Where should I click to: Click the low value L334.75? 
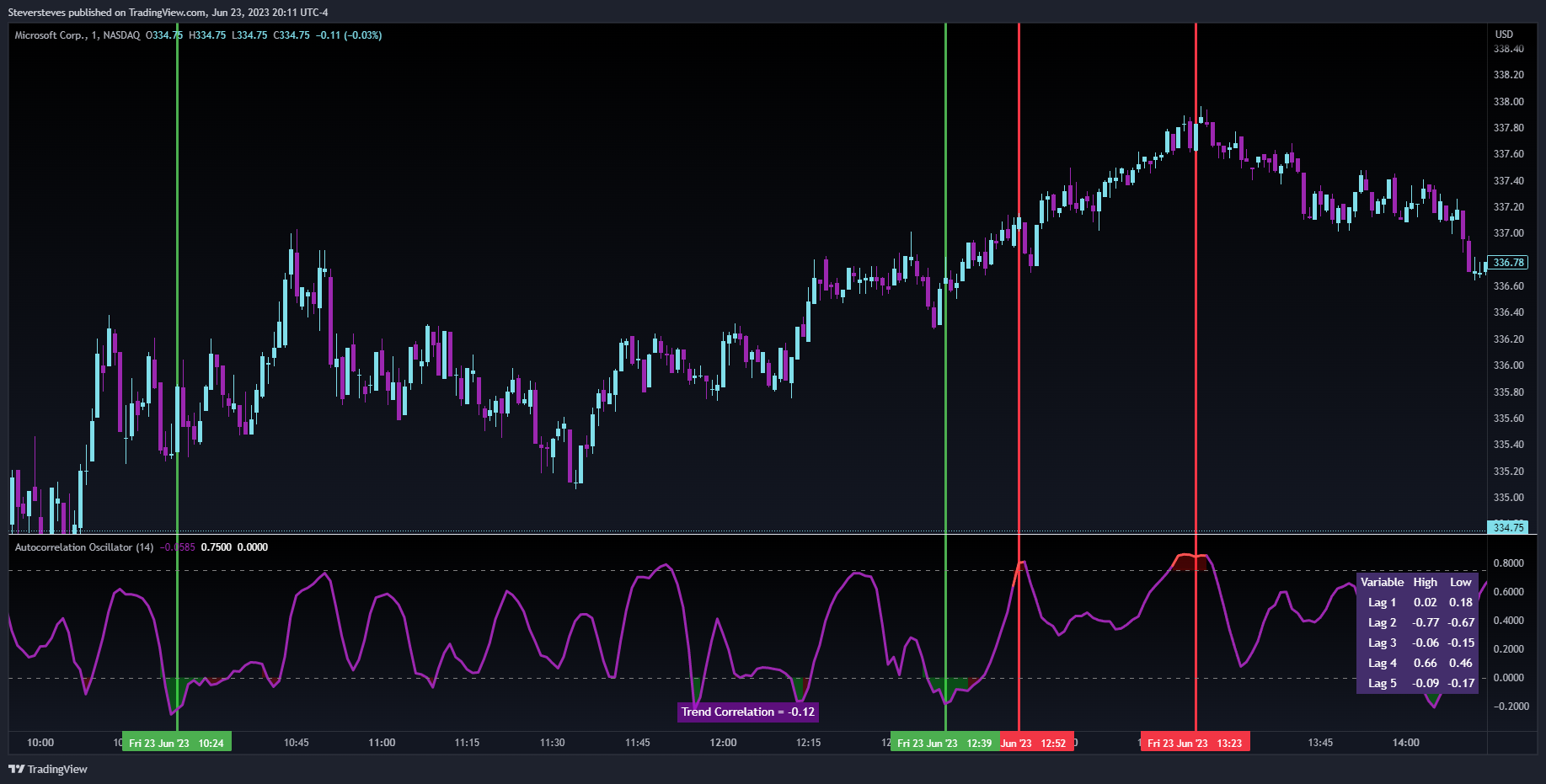tap(249, 35)
